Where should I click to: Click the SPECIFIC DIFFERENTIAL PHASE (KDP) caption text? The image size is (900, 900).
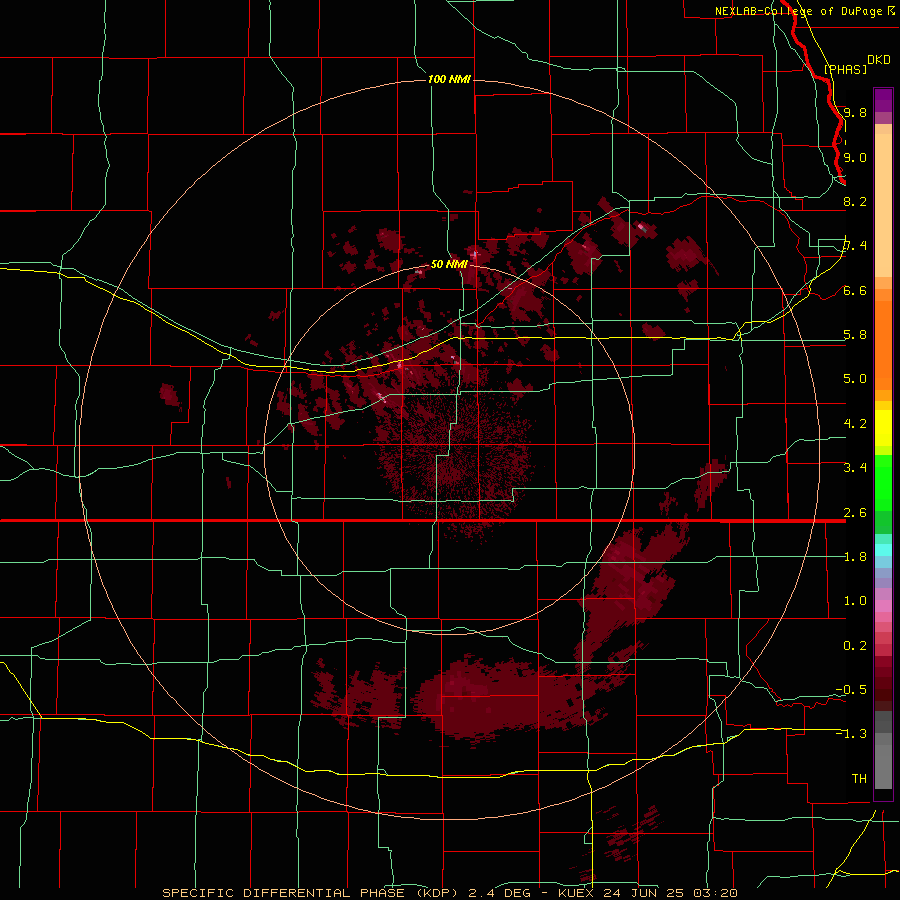tap(312, 893)
